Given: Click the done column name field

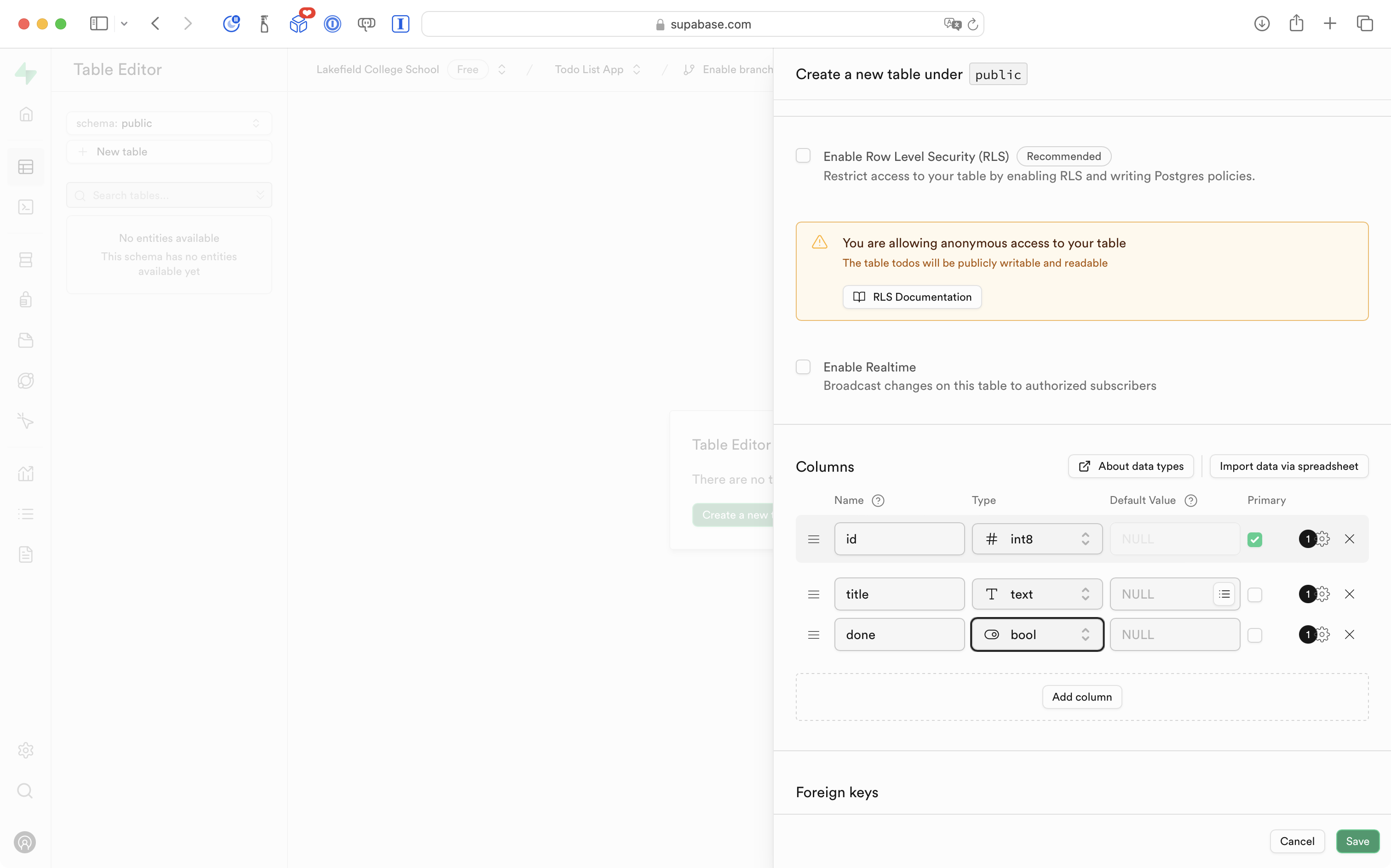Looking at the screenshot, I should click(899, 634).
